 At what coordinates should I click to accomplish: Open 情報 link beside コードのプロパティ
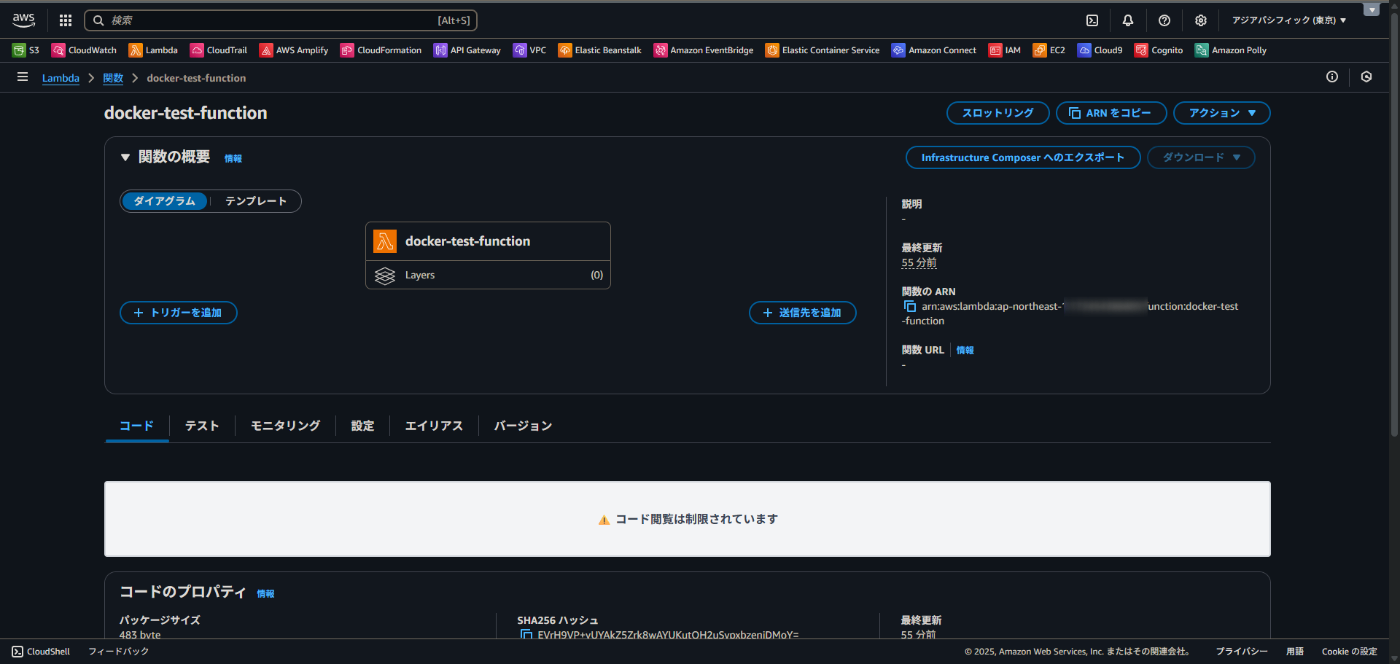coord(266,593)
